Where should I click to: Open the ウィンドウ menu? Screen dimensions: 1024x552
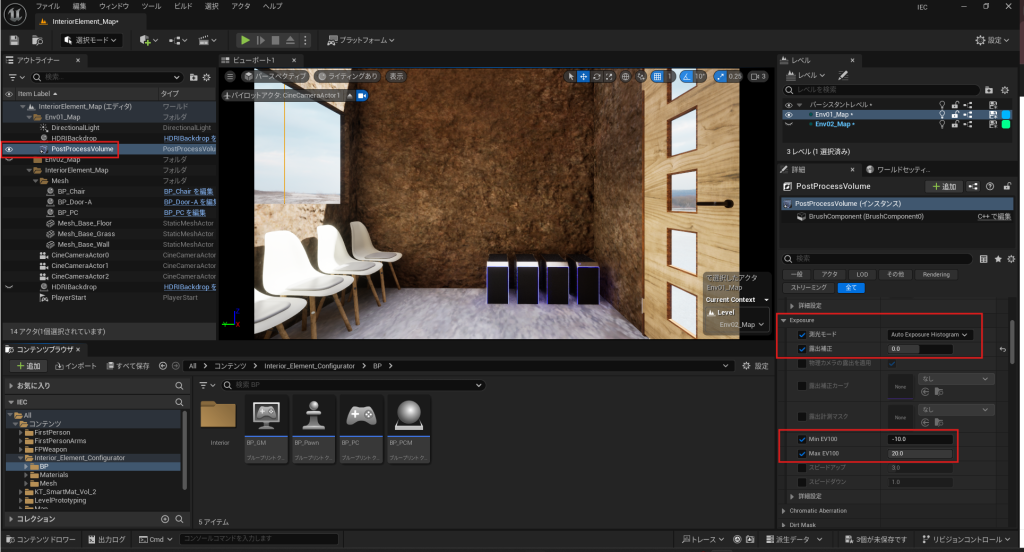pos(114,6)
